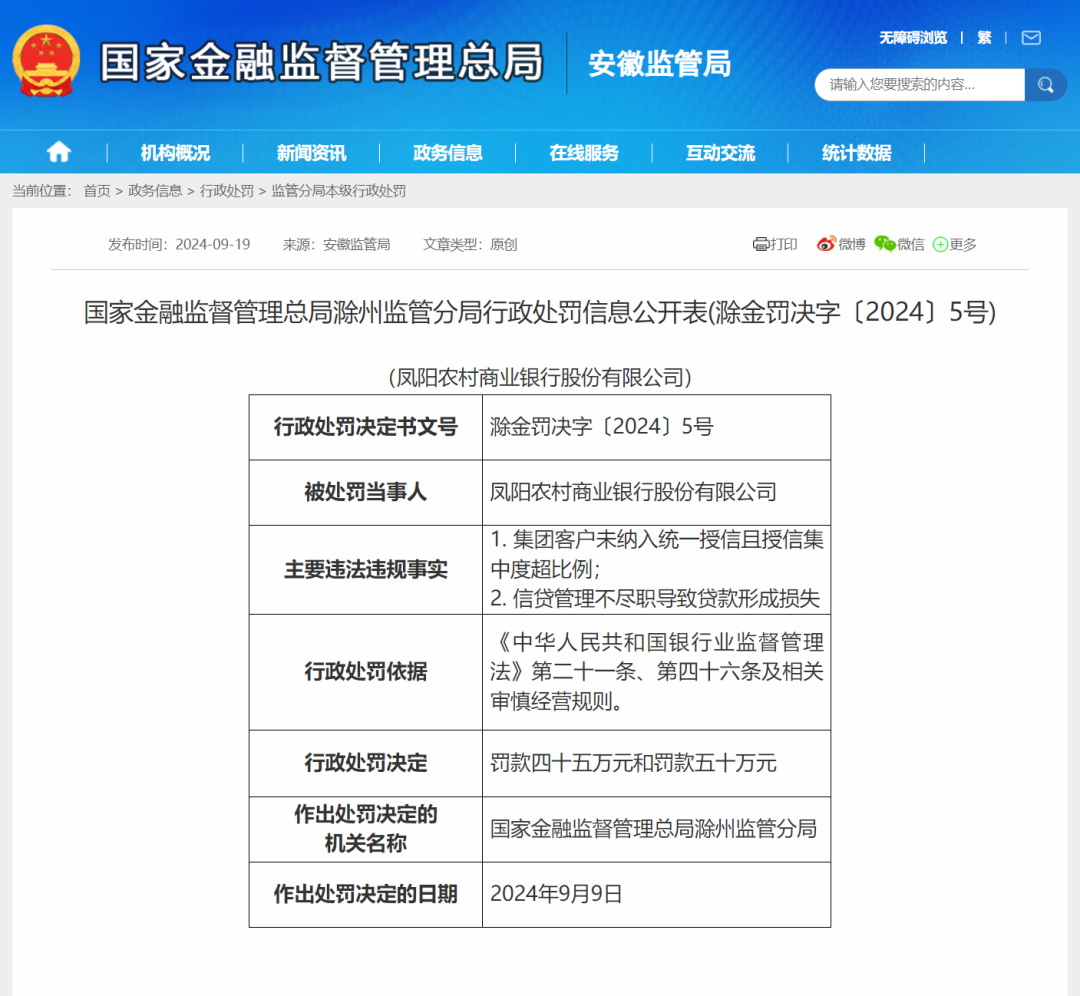This screenshot has width=1080, height=996.
Task: Click the 打印 print label
Action: (x=783, y=244)
